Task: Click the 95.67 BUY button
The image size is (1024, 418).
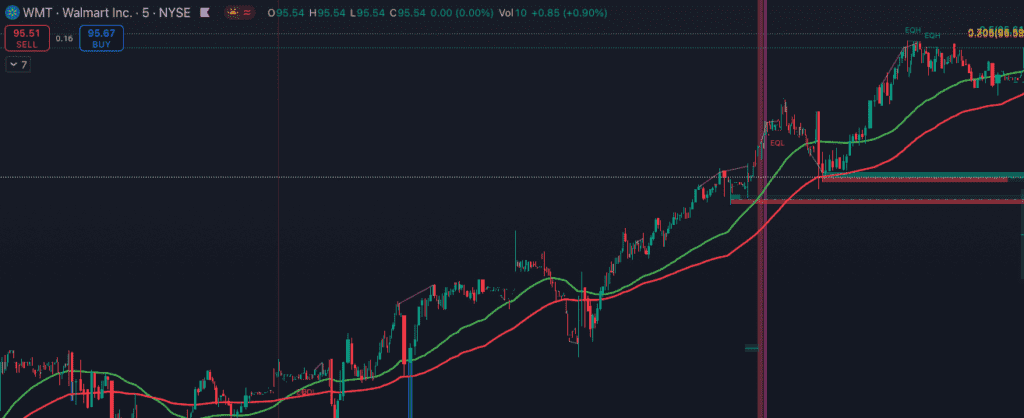Action: pos(101,38)
